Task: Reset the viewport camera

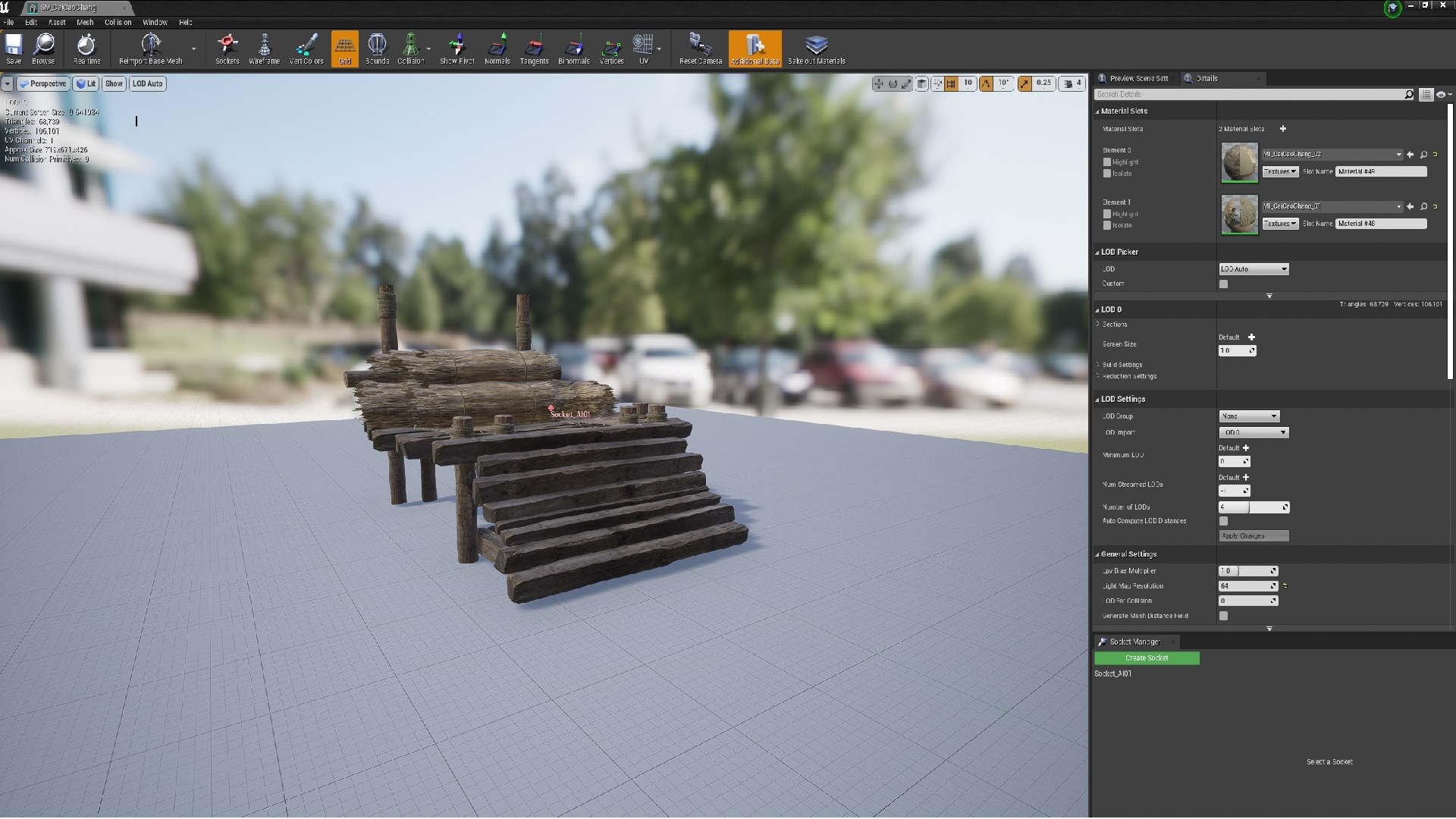Action: [x=698, y=47]
